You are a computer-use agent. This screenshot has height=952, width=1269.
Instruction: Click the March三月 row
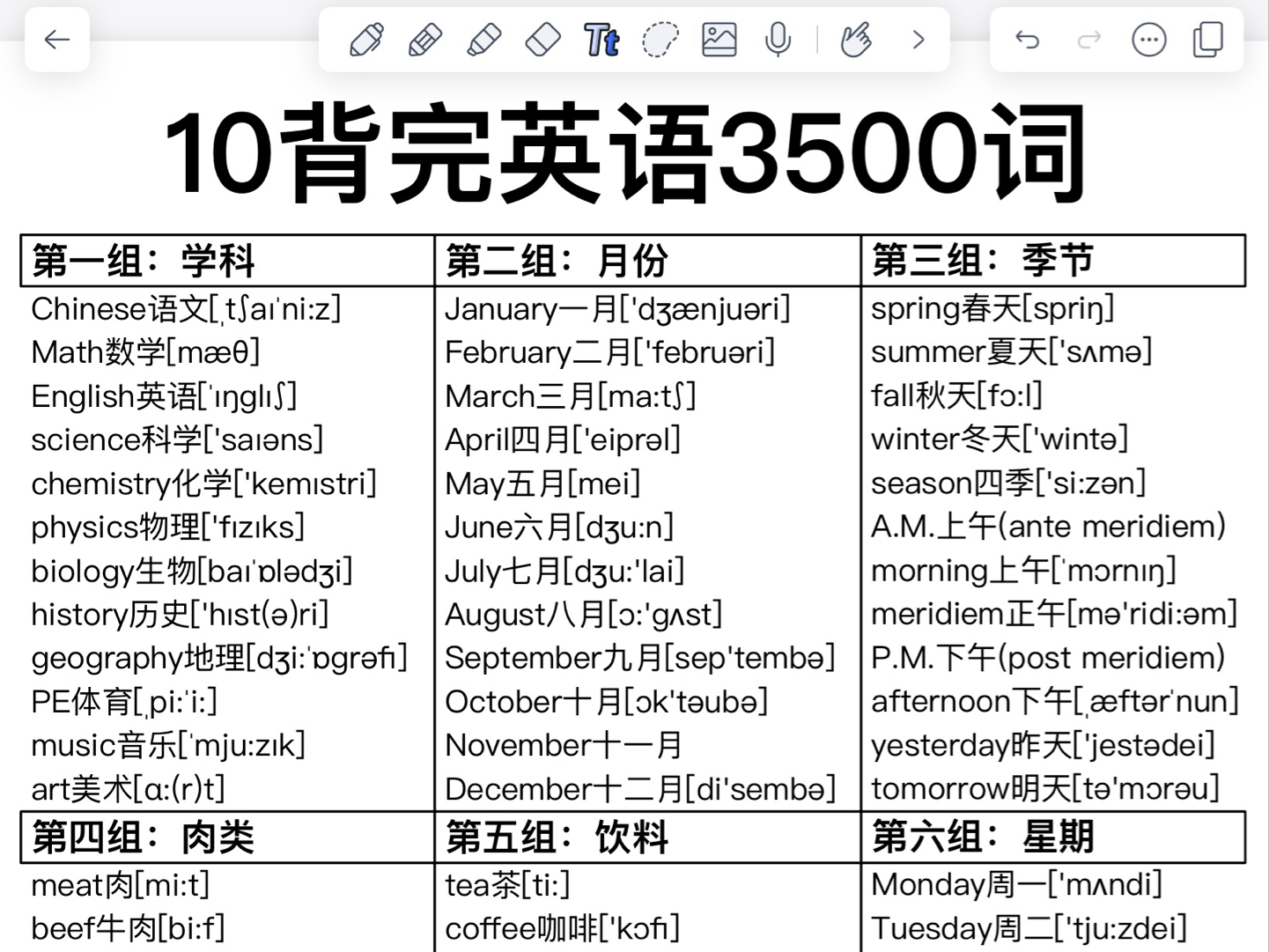click(570, 396)
